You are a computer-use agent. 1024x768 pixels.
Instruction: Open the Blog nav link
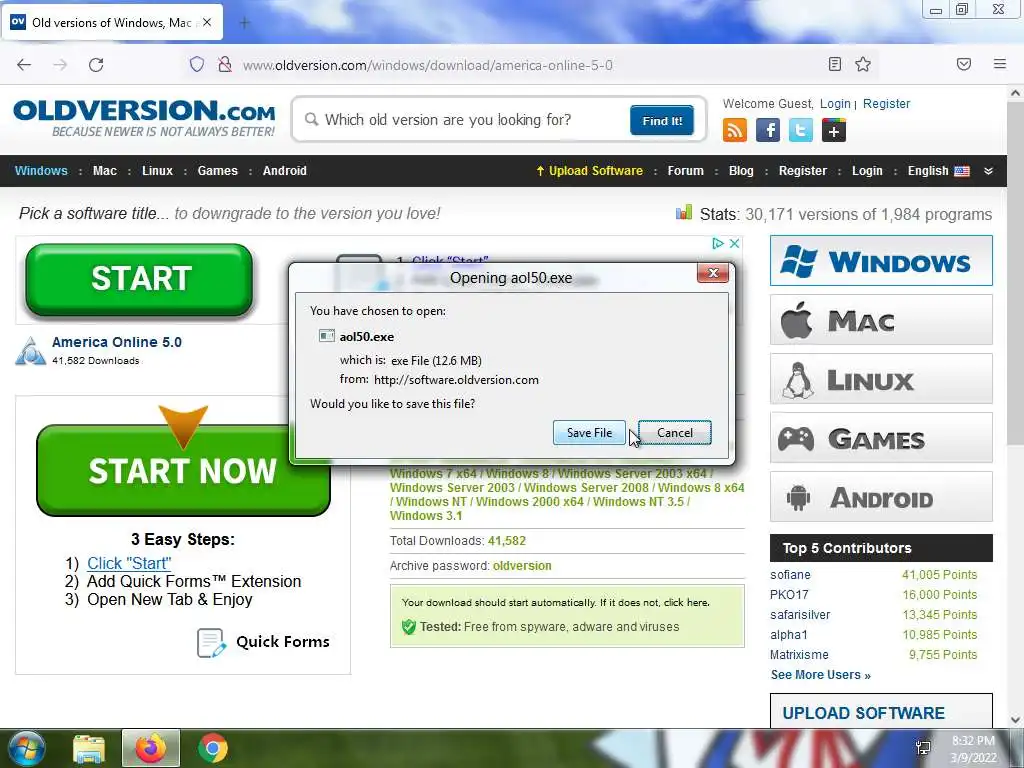[x=741, y=171]
